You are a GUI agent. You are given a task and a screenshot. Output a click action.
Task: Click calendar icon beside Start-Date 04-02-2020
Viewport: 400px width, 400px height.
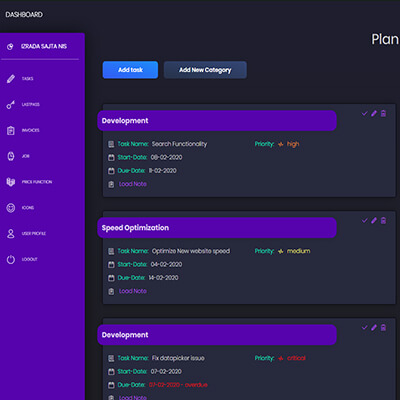[111, 264]
